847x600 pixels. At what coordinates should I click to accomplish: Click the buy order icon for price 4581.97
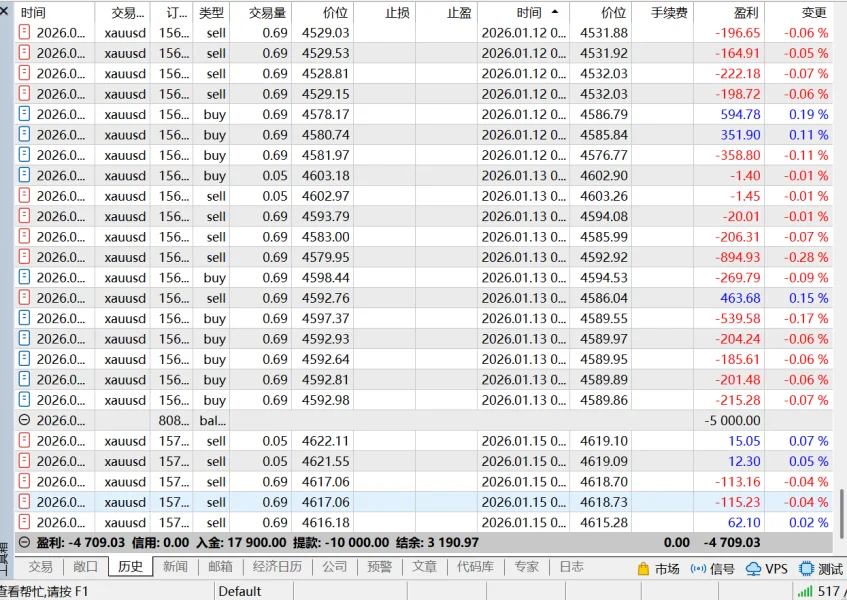point(24,155)
